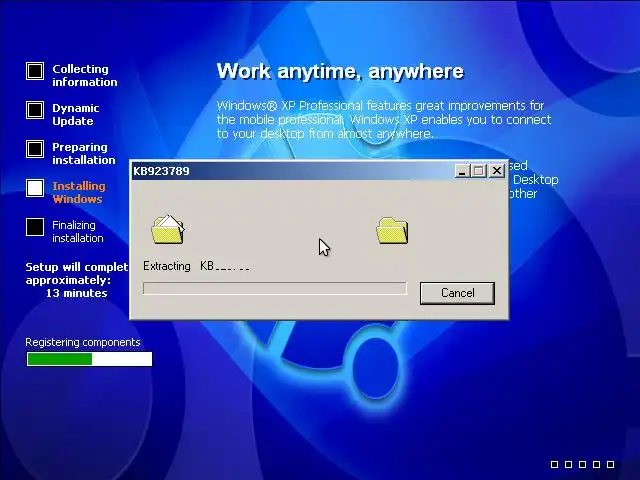The width and height of the screenshot is (640, 480).
Task: Click the KB923789 title bar
Action: coord(292,171)
